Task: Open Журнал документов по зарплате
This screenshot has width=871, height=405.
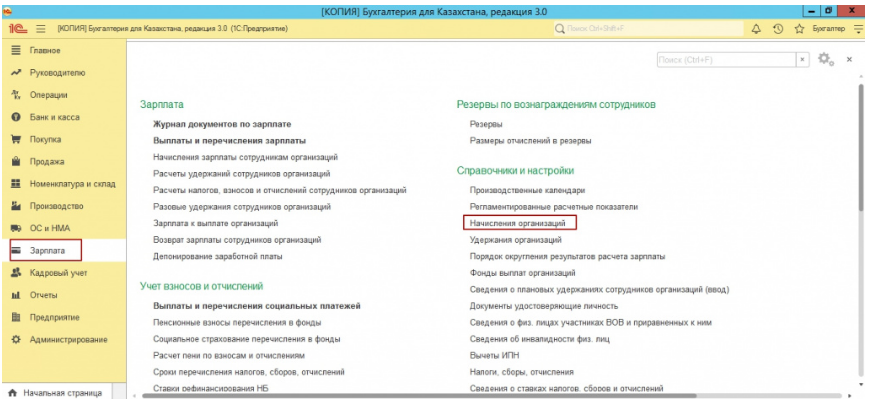Action: (x=222, y=124)
